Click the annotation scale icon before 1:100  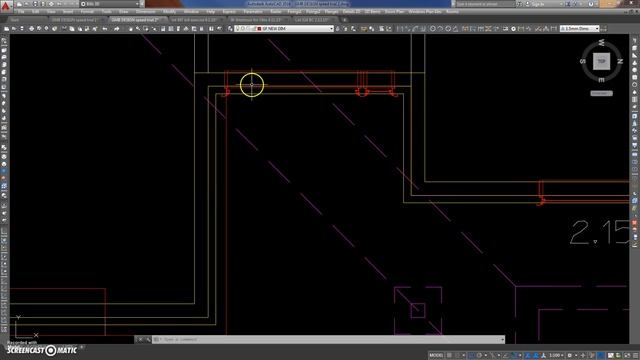click(544, 356)
